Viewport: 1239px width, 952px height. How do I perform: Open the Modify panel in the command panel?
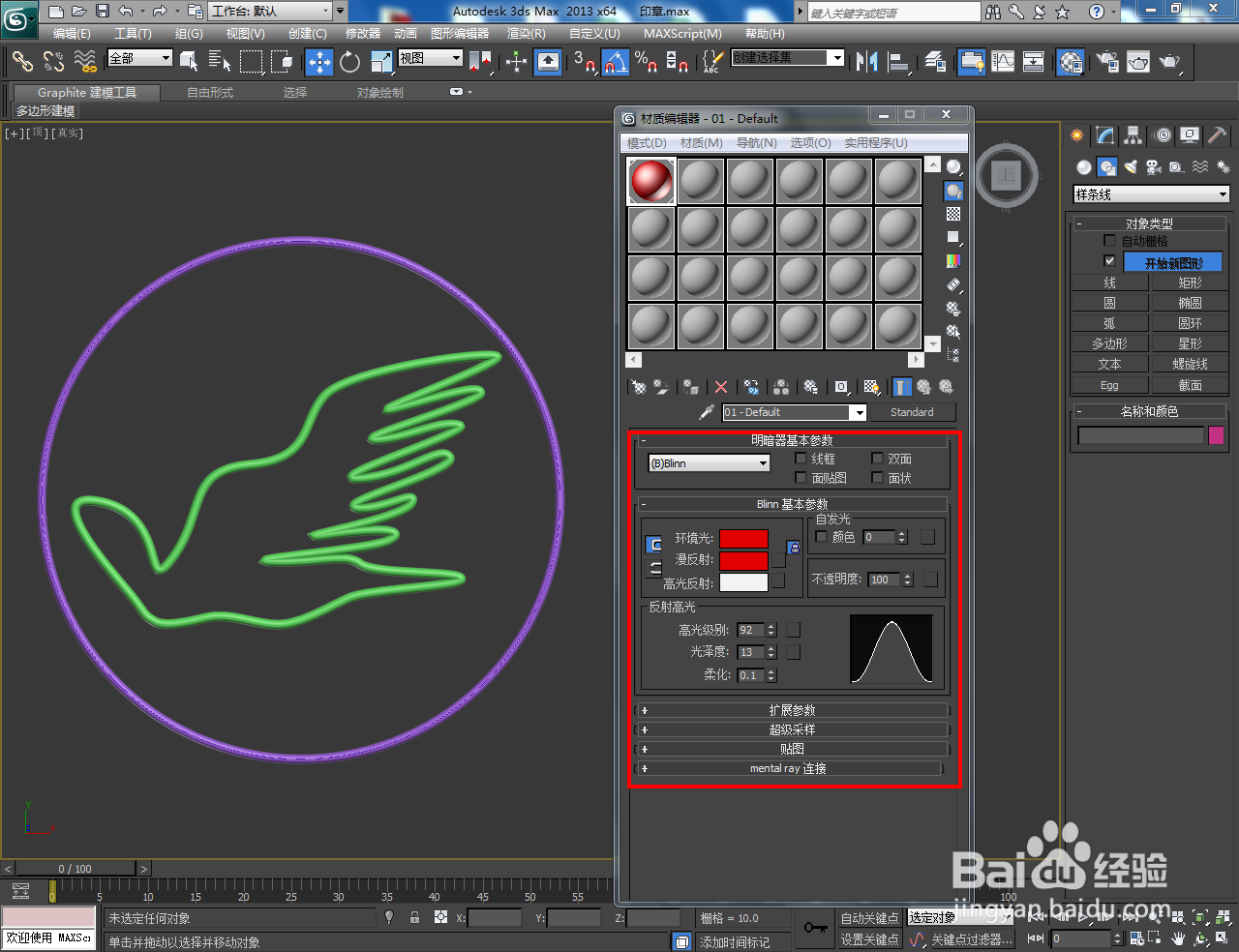(x=1104, y=135)
